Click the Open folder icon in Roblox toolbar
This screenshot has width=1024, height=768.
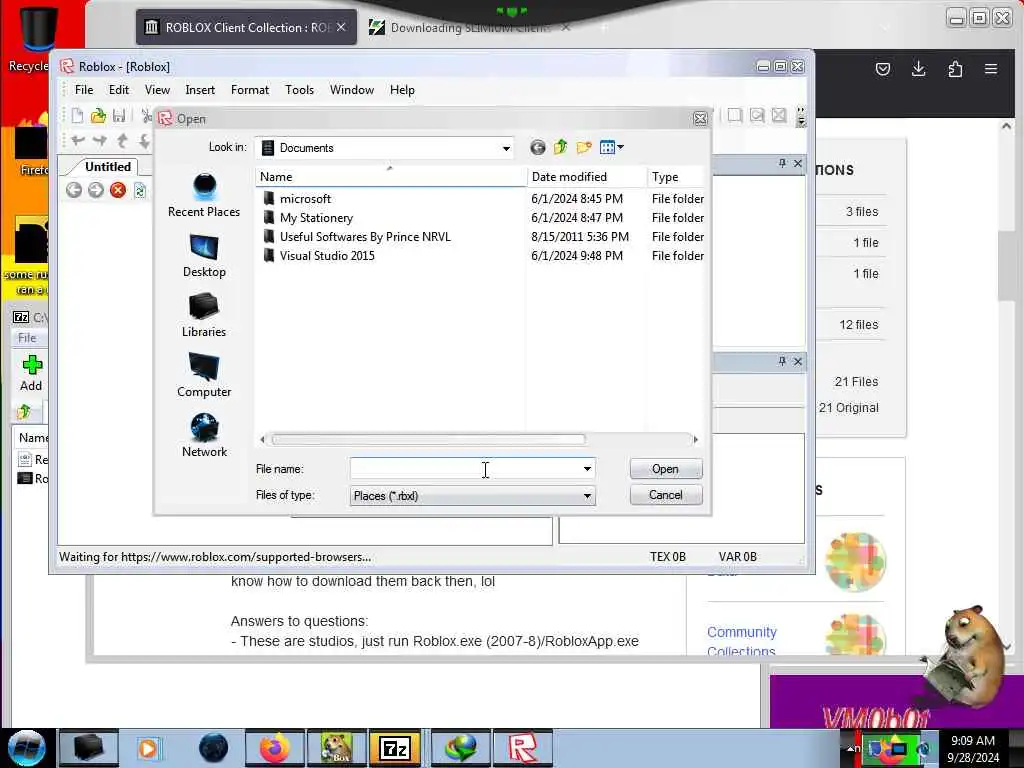click(98, 116)
